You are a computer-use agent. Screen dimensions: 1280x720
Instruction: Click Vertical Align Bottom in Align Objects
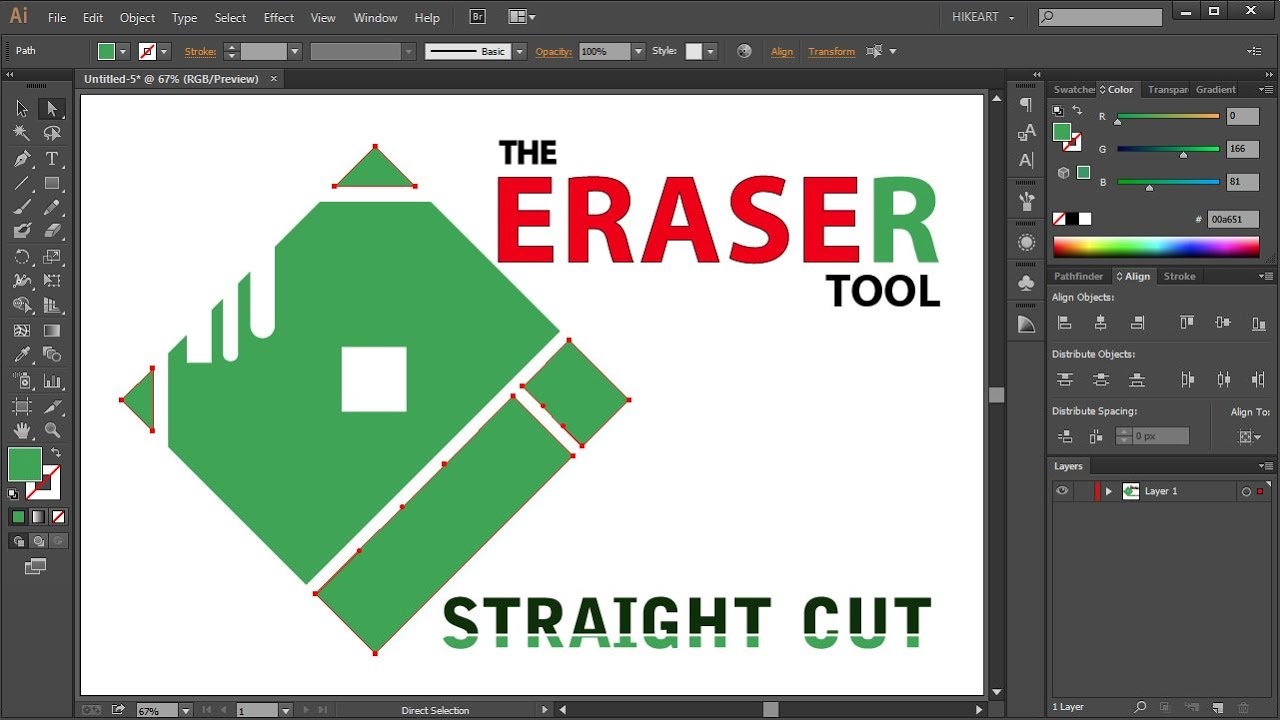(x=1259, y=322)
